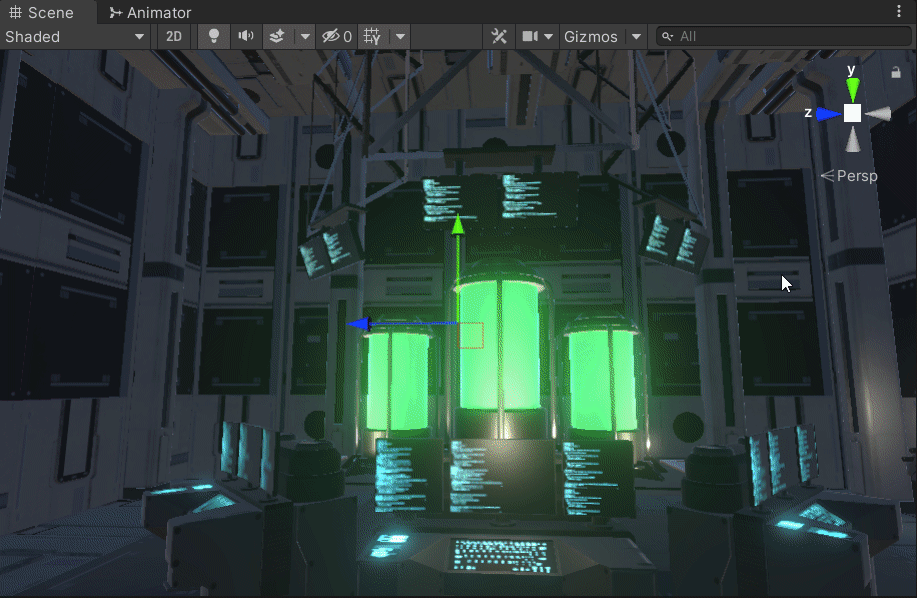Click the Scene view options kebab menu

pos(899,9)
